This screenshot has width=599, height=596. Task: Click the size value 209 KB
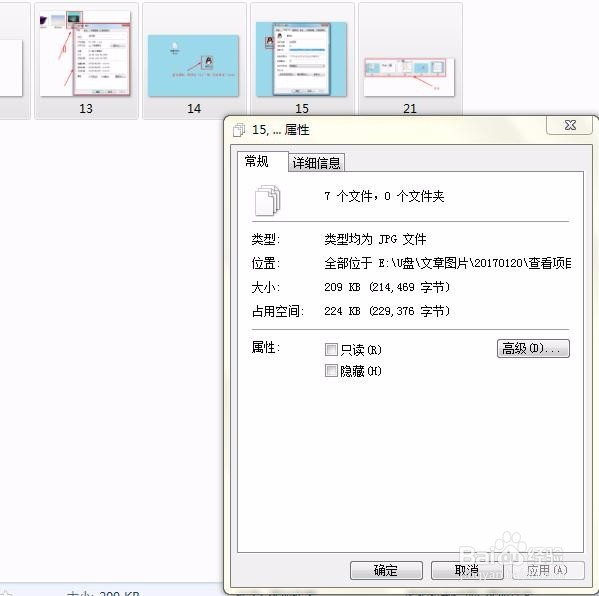point(342,287)
